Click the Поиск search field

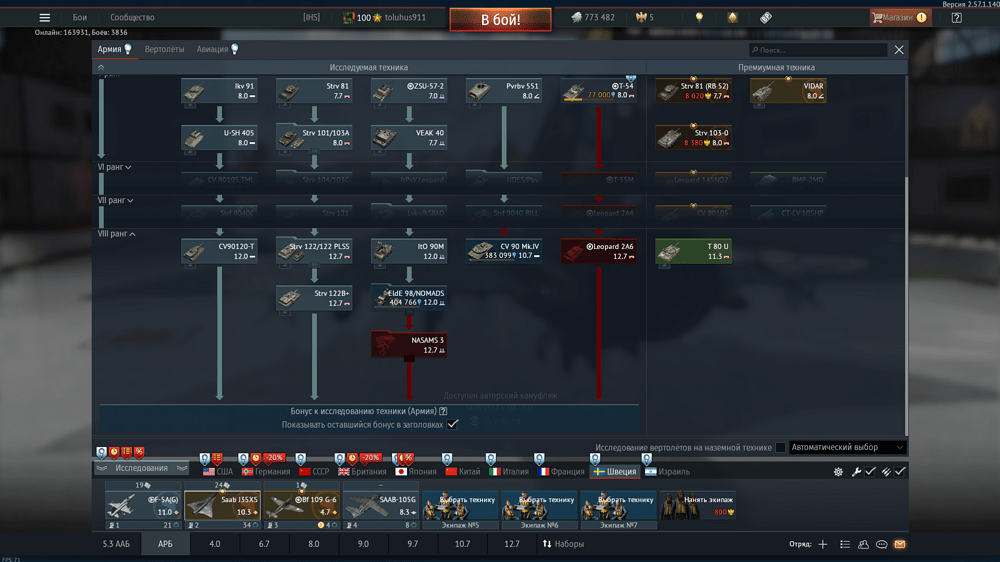[818, 50]
